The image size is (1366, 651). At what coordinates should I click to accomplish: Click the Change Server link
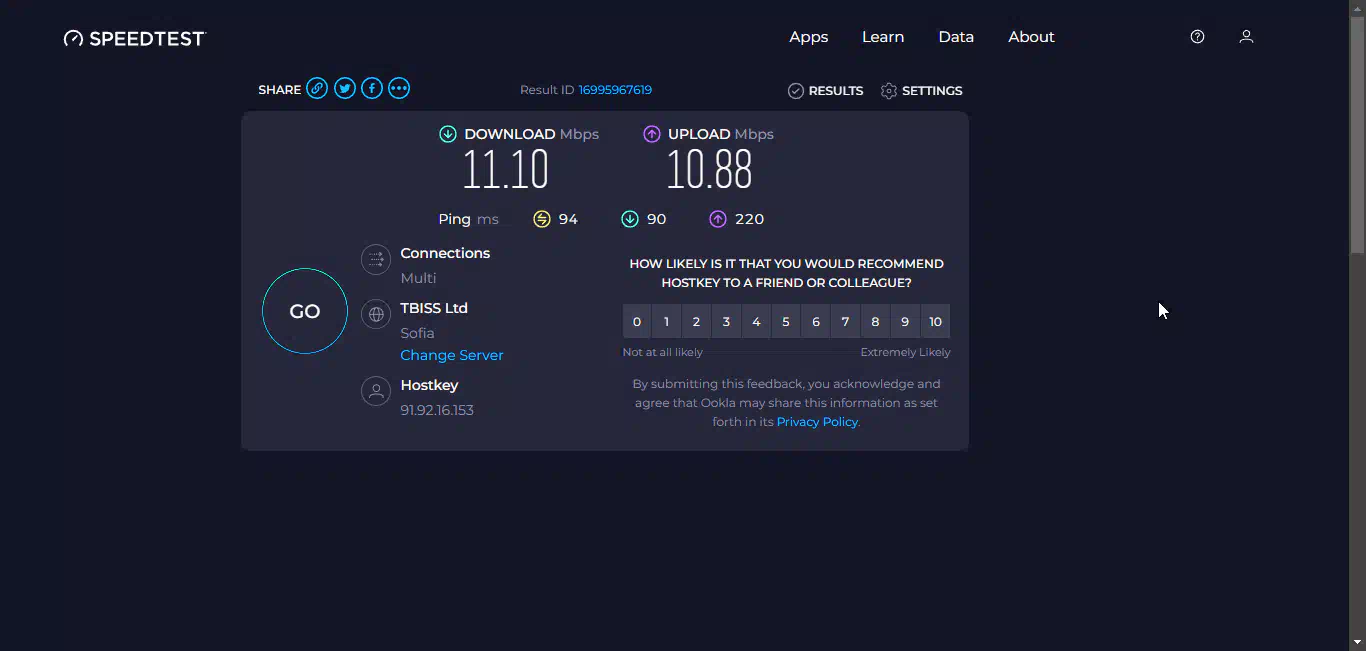(452, 355)
